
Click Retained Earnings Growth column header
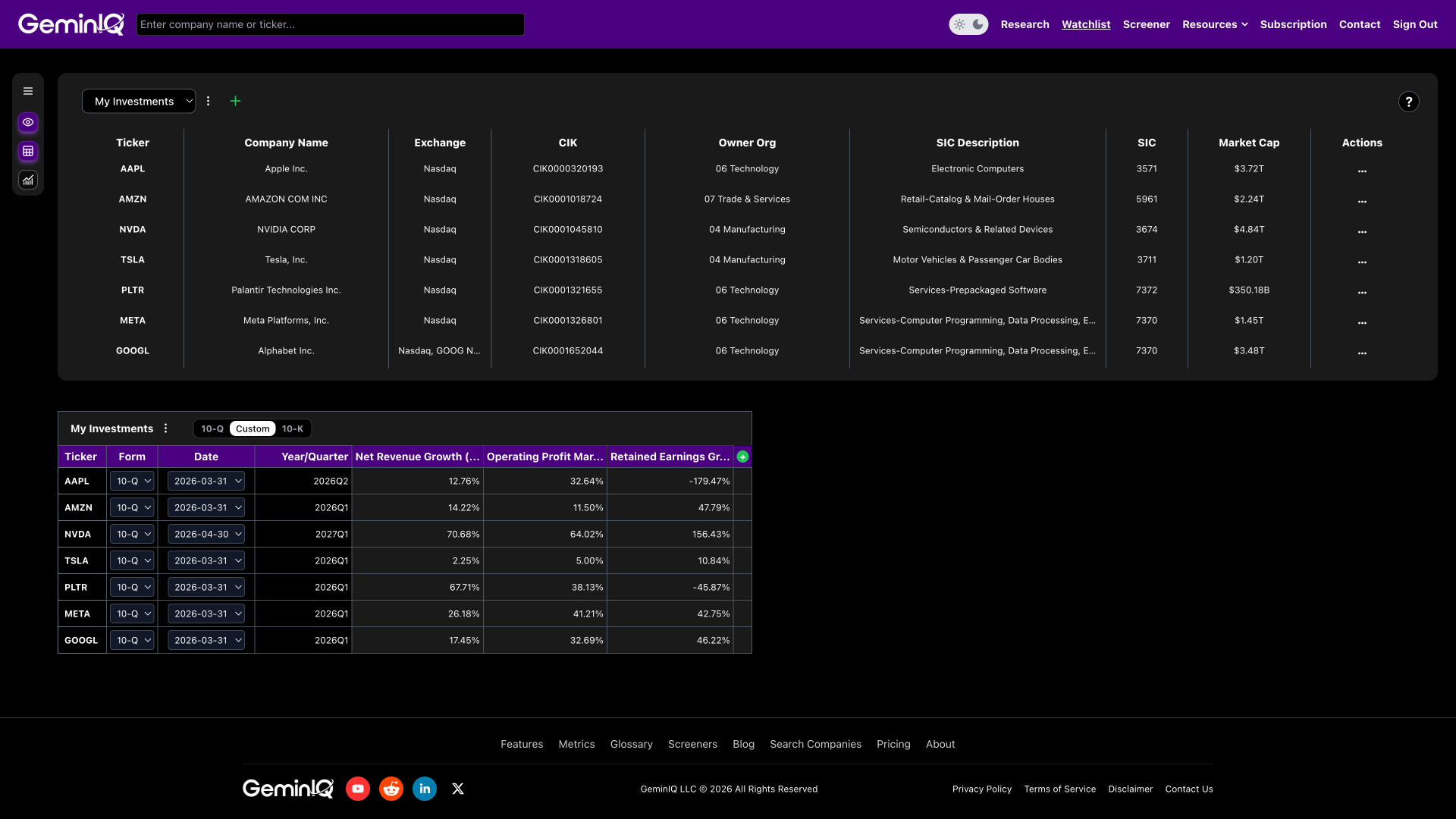point(670,457)
